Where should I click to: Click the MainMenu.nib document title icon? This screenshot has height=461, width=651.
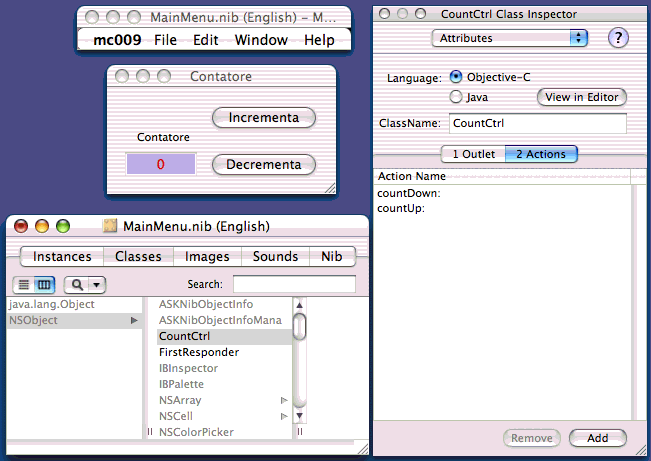click(x=110, y=226)
